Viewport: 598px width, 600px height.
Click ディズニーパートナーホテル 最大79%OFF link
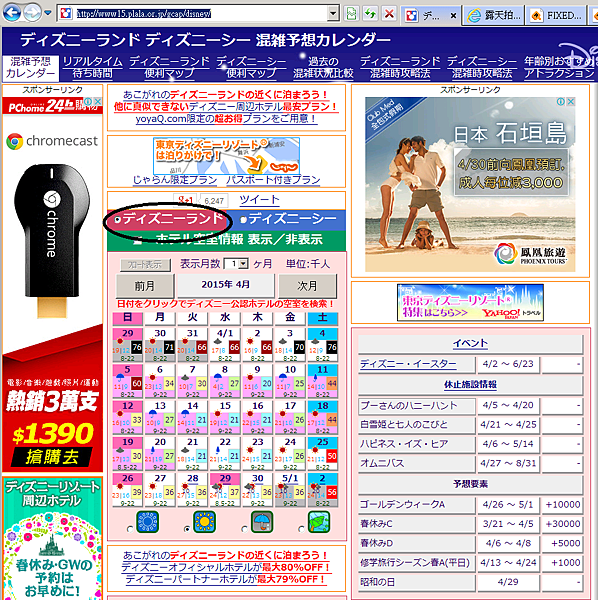click(x=226, y=579)
